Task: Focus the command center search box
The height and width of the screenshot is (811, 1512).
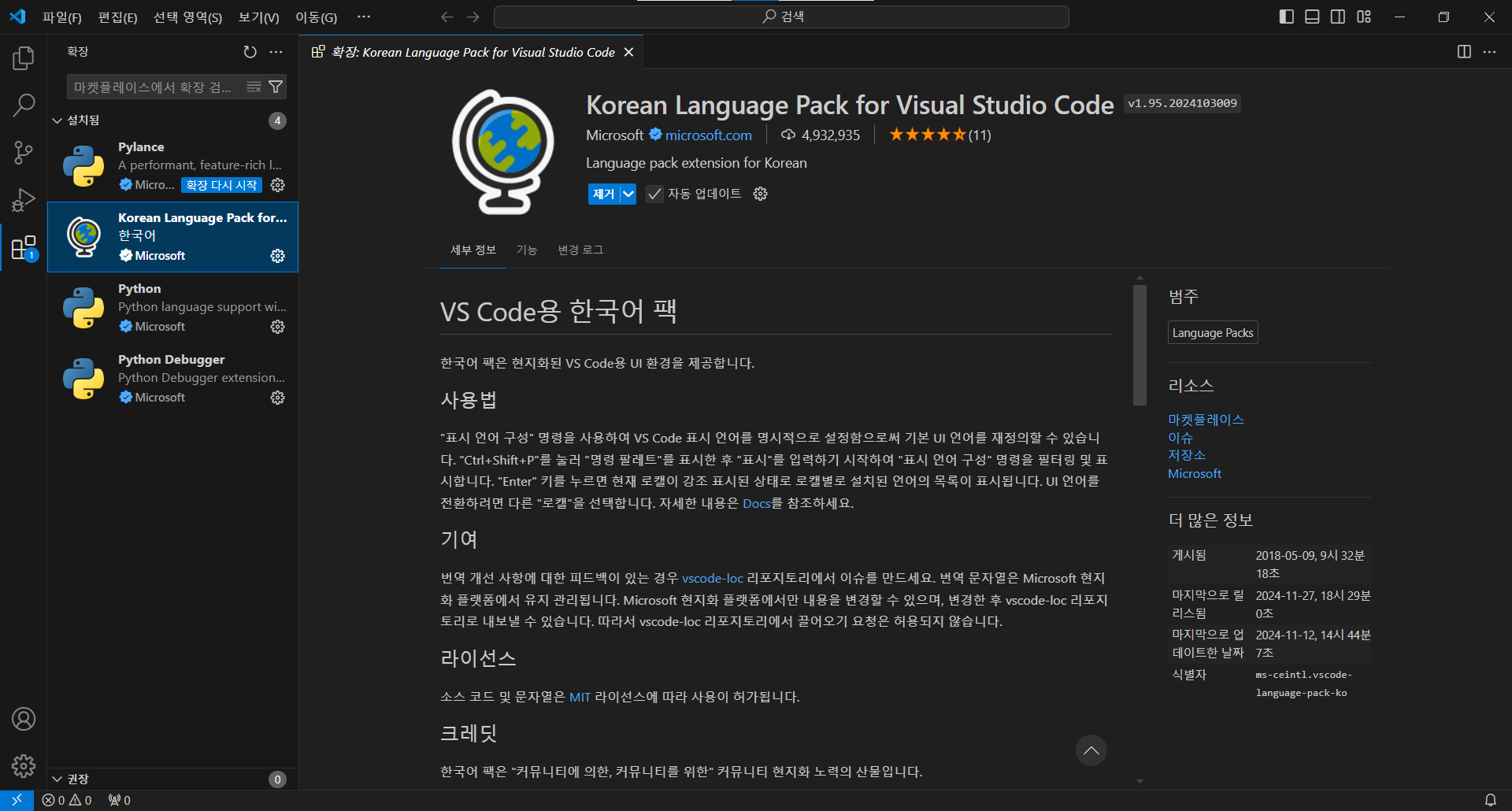Action: [781, 17]
